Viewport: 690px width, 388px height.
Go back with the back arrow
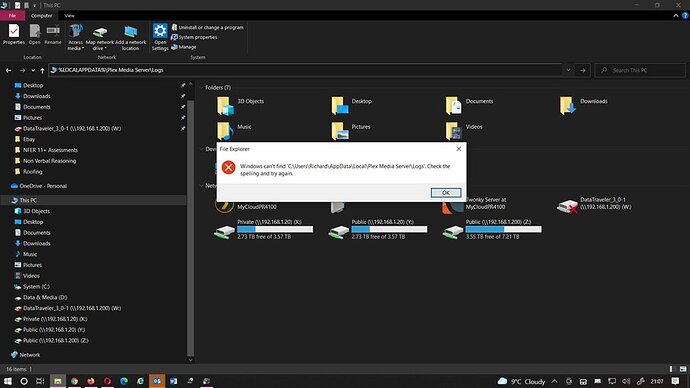click(8, 70)
